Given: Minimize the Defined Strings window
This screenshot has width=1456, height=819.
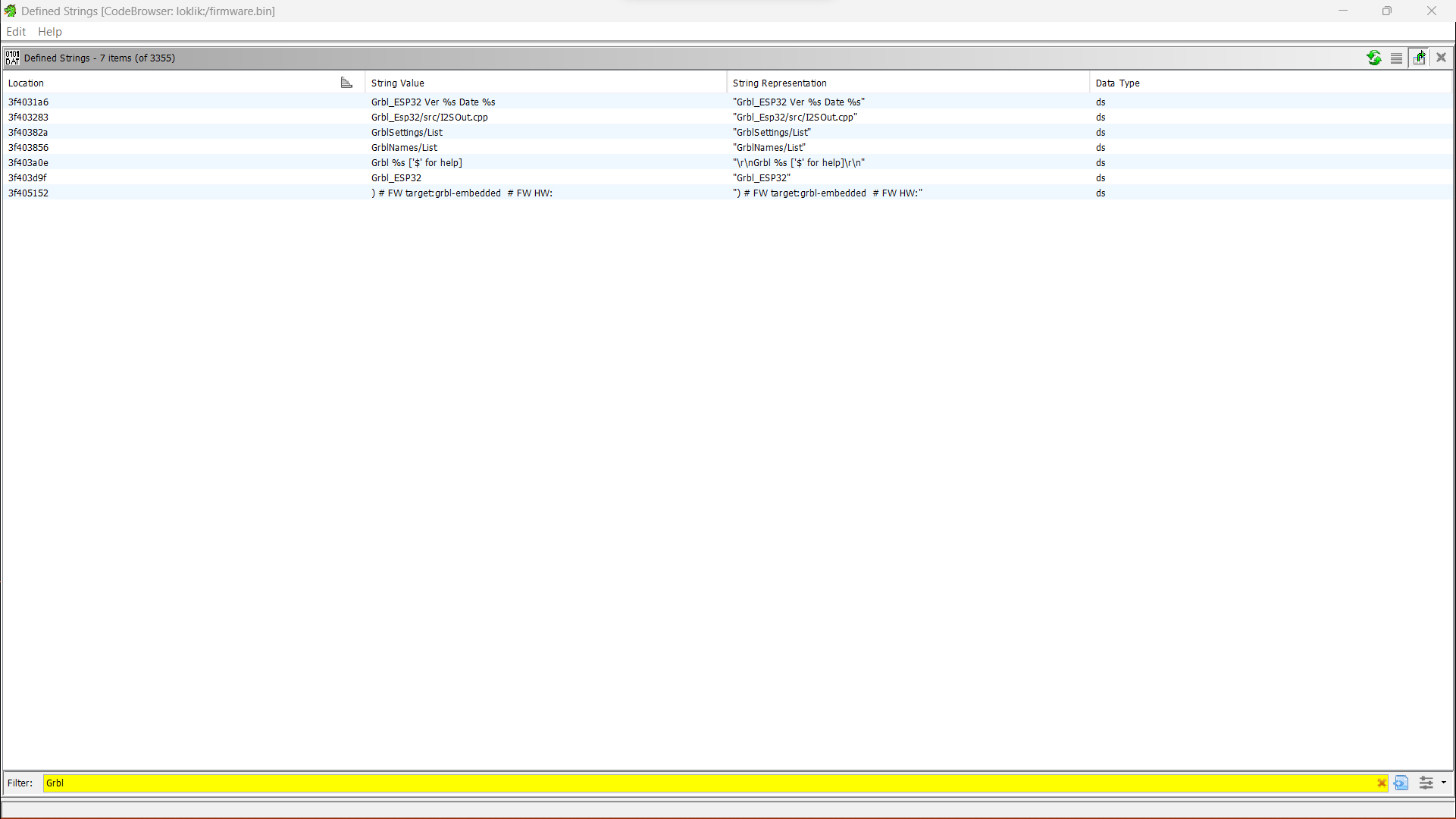Looking at the screenshot, I should pyautogui.click(x=1343, y=11).
